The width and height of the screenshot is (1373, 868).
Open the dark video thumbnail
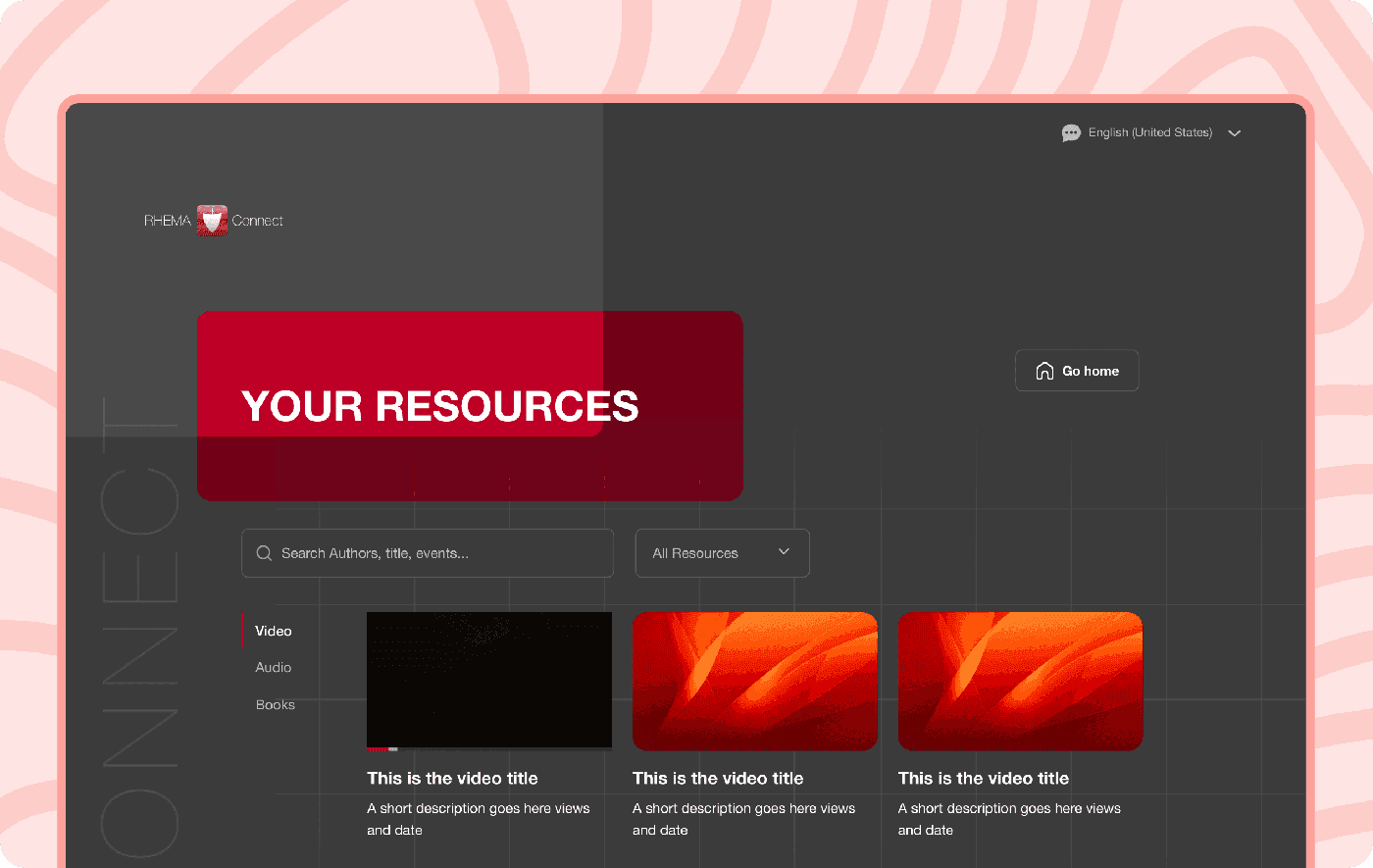[x=489, y=680]
